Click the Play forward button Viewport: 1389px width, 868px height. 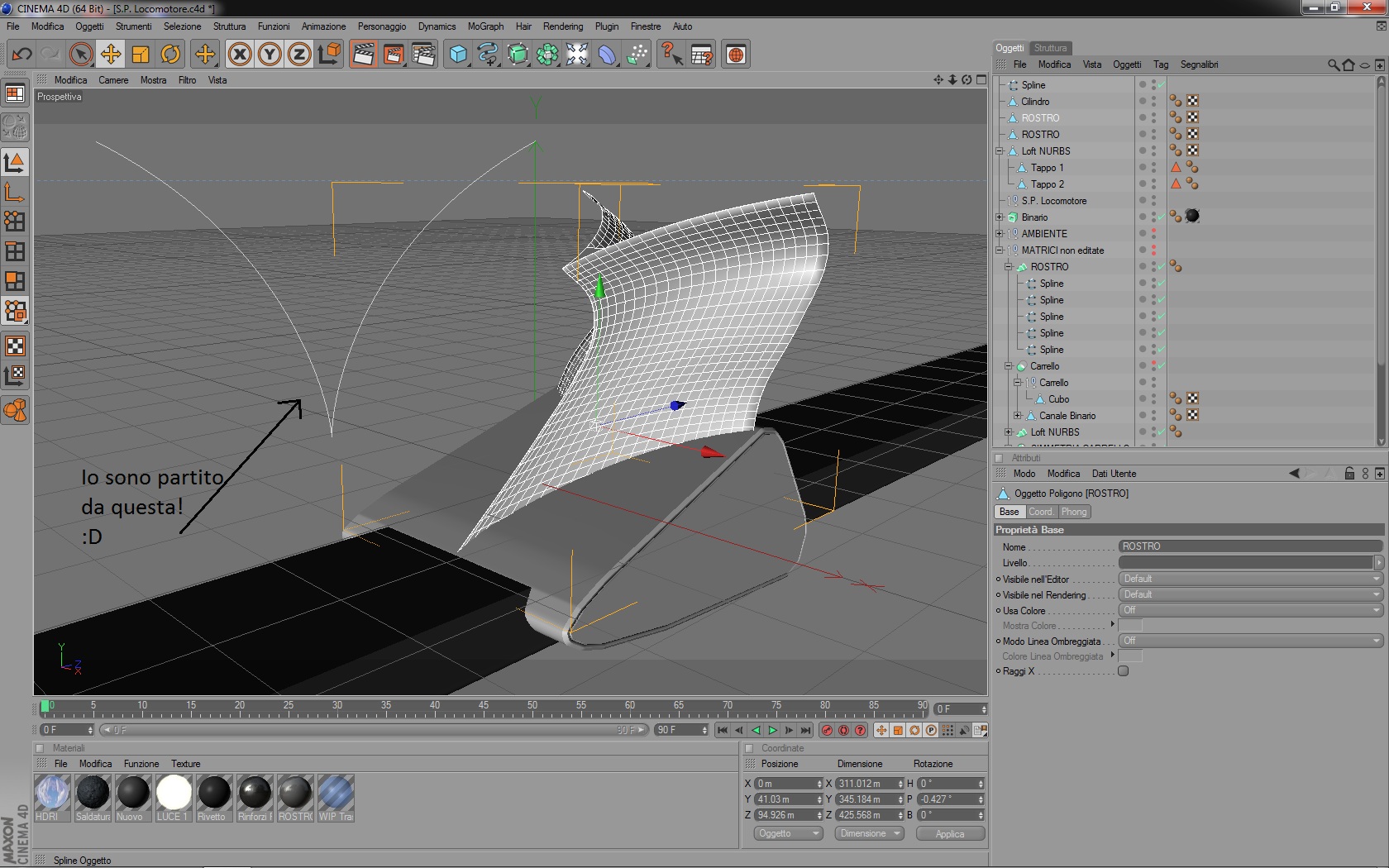click(x=772, y=730)
